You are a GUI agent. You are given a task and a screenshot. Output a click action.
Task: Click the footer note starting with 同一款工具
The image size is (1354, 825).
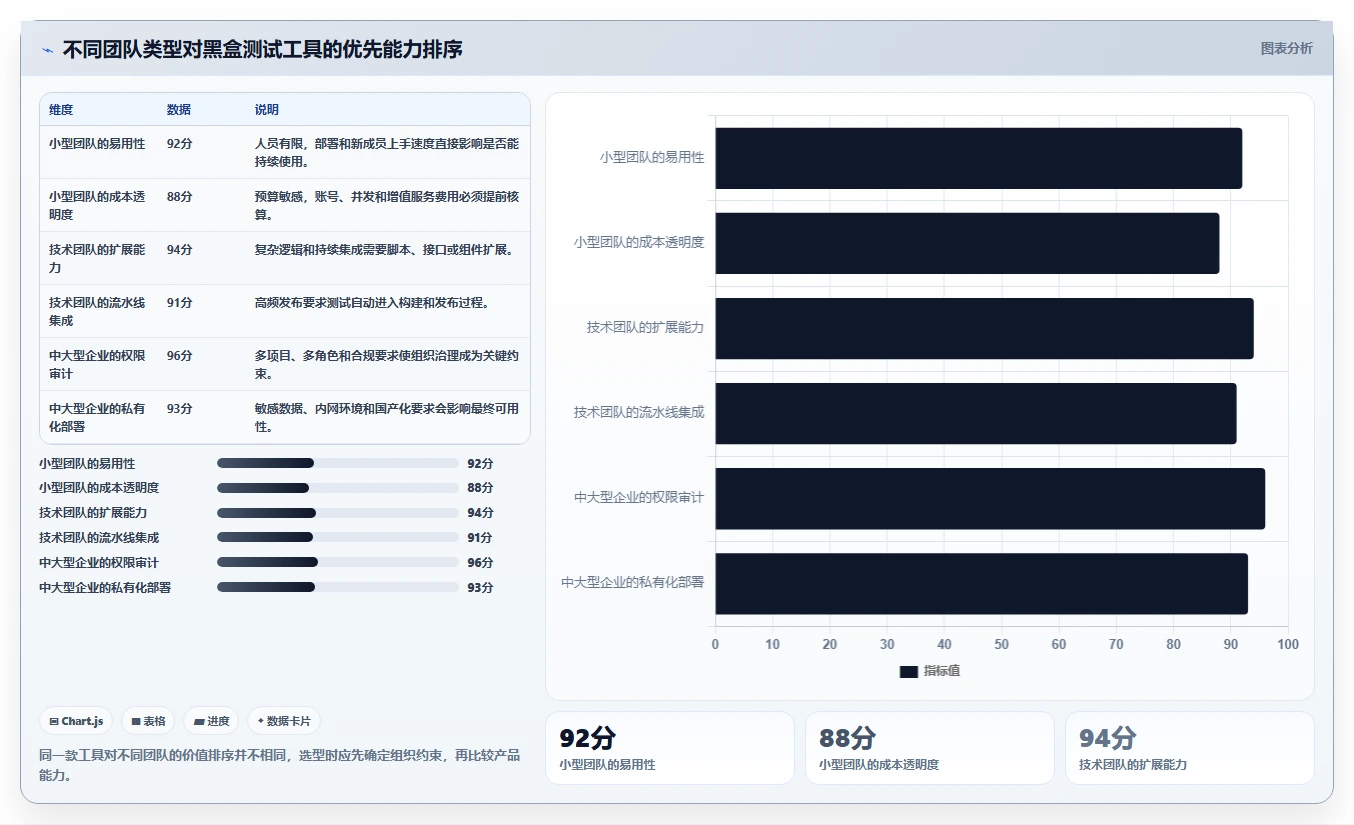[x=279, y=765]
